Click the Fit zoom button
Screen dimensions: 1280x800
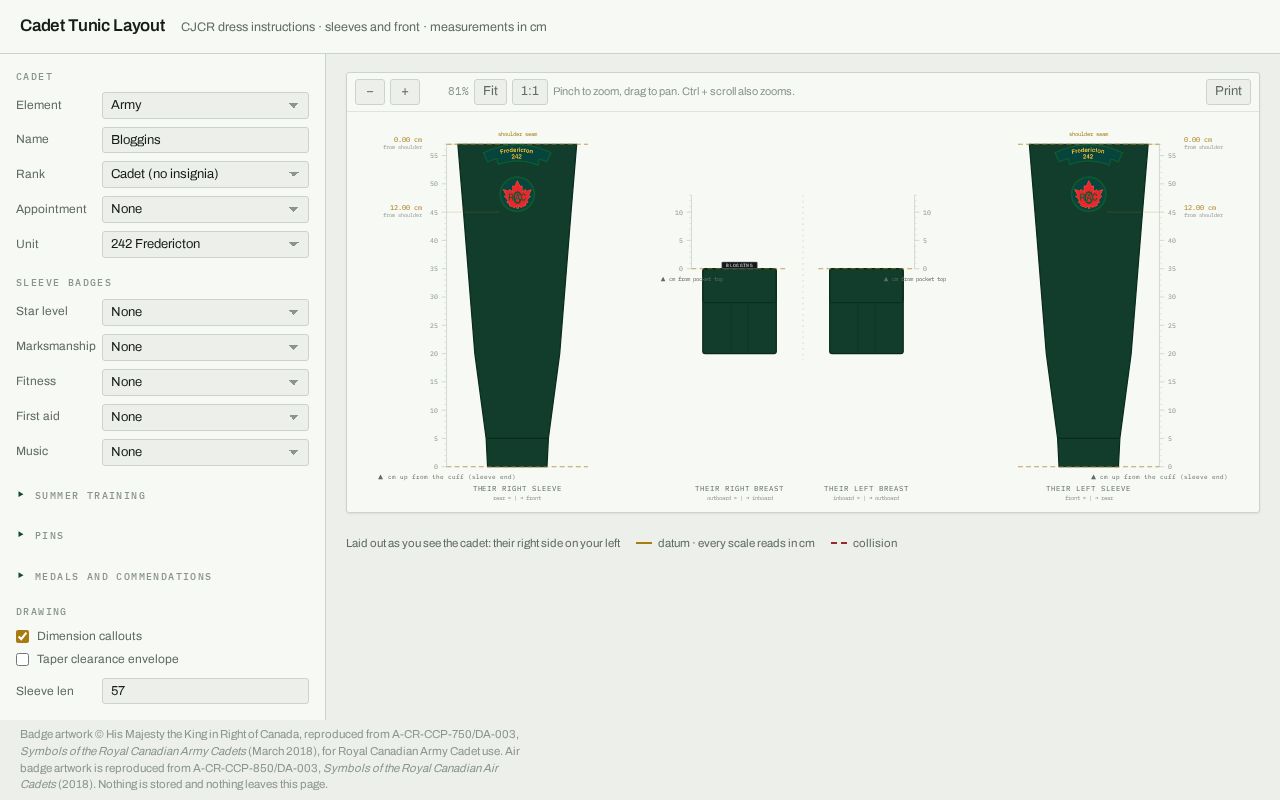pyautogui.click(x=490, y=91)
